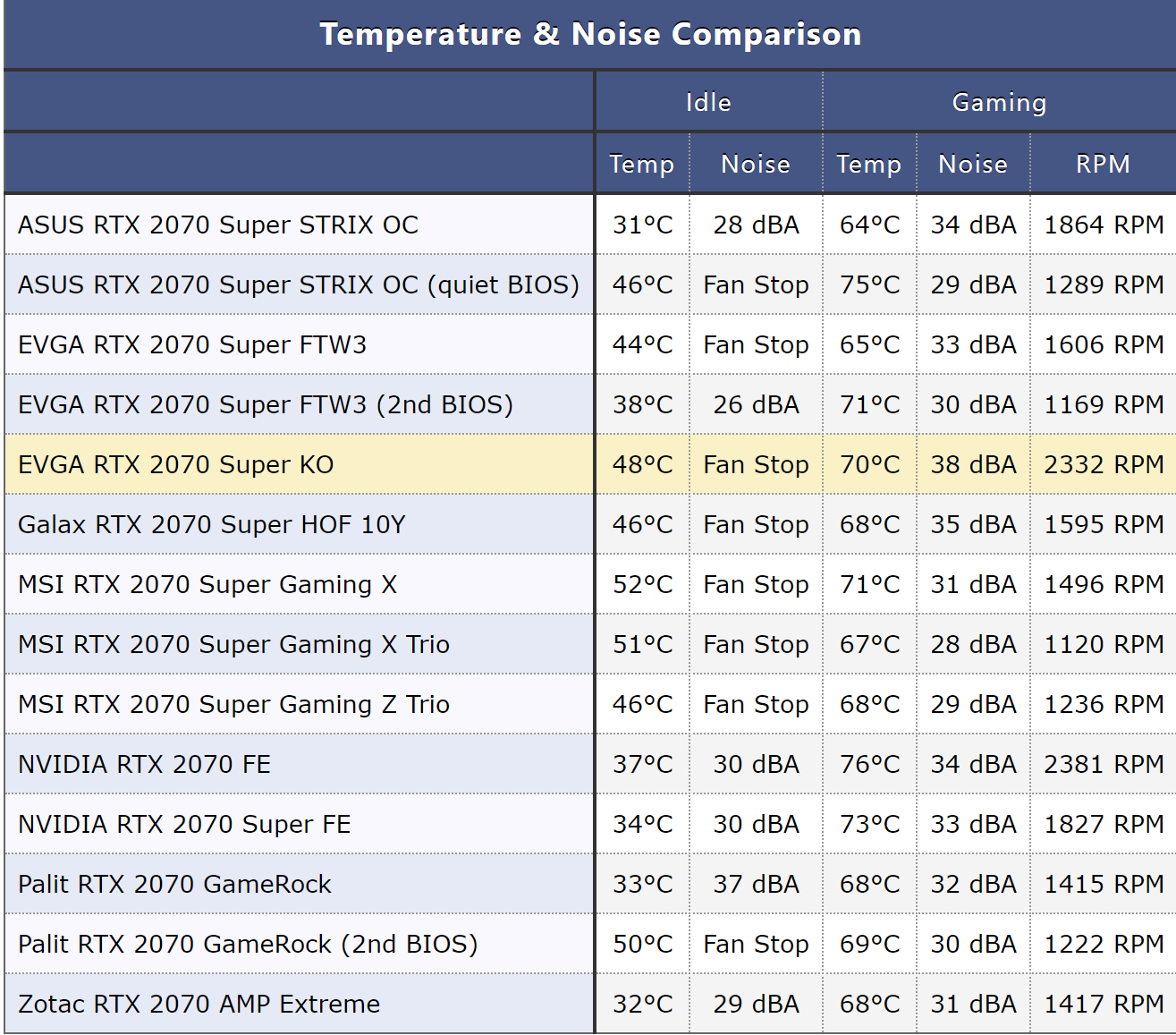The image size is (1176, 1035).
Task: Click the EVGA RTX 2070 Super FTW3 name
Action: tap(192, 344)
